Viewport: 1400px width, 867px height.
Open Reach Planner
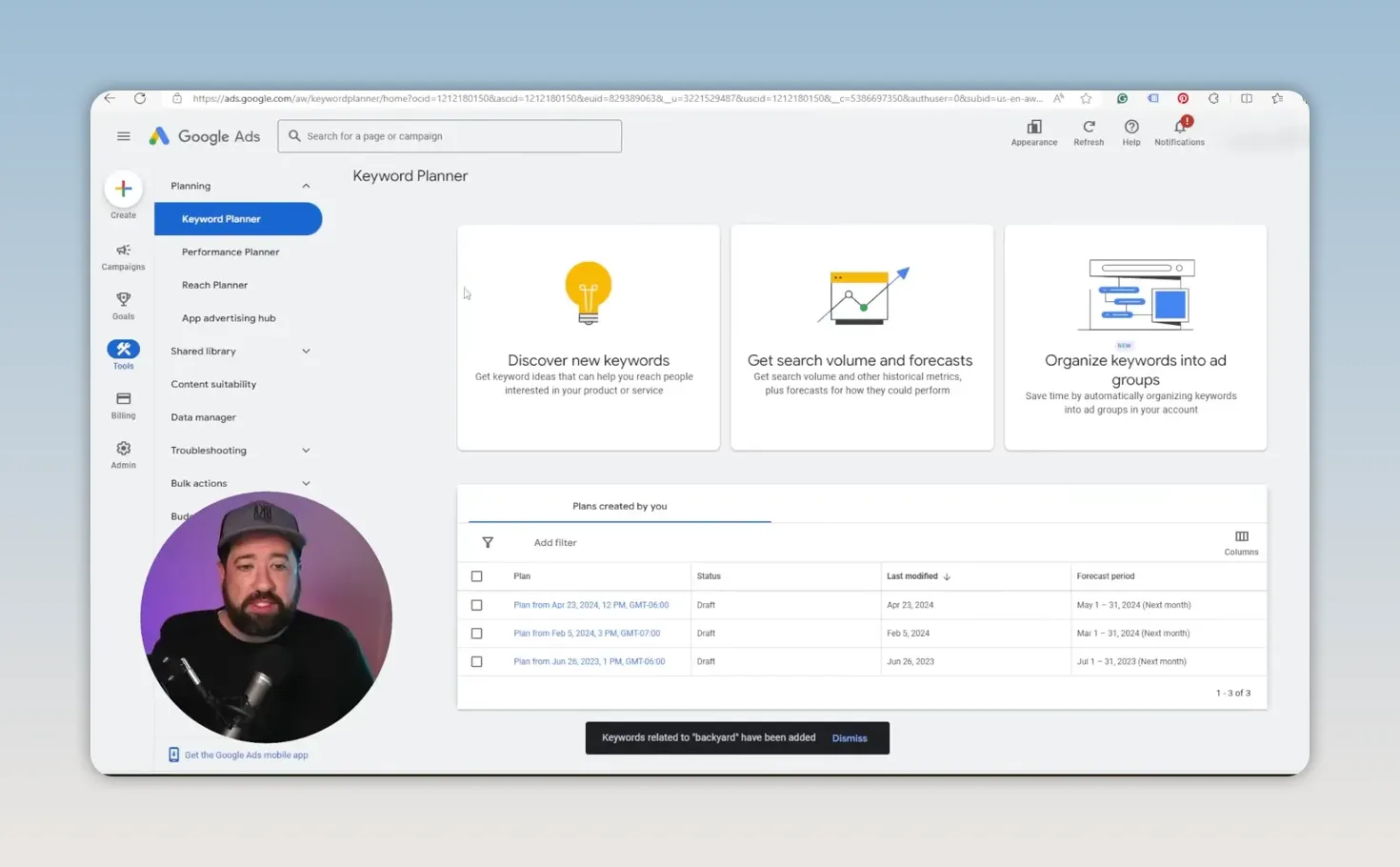214,285
